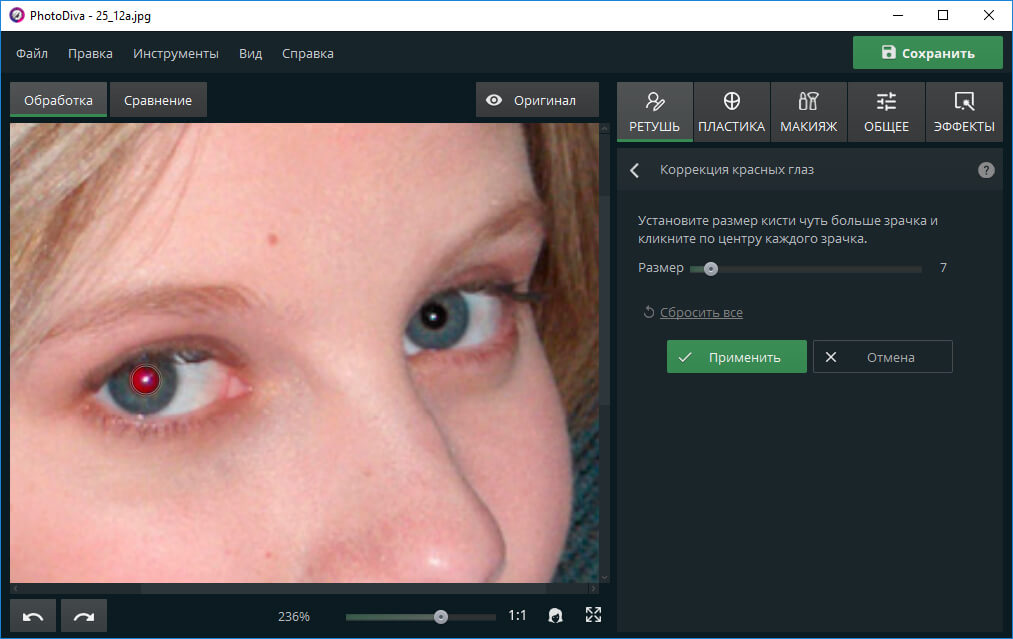Image resolution: width=1013 pixels, height=639 pixels.
Task: Open the help question mark icon
Action: point(986,170)
